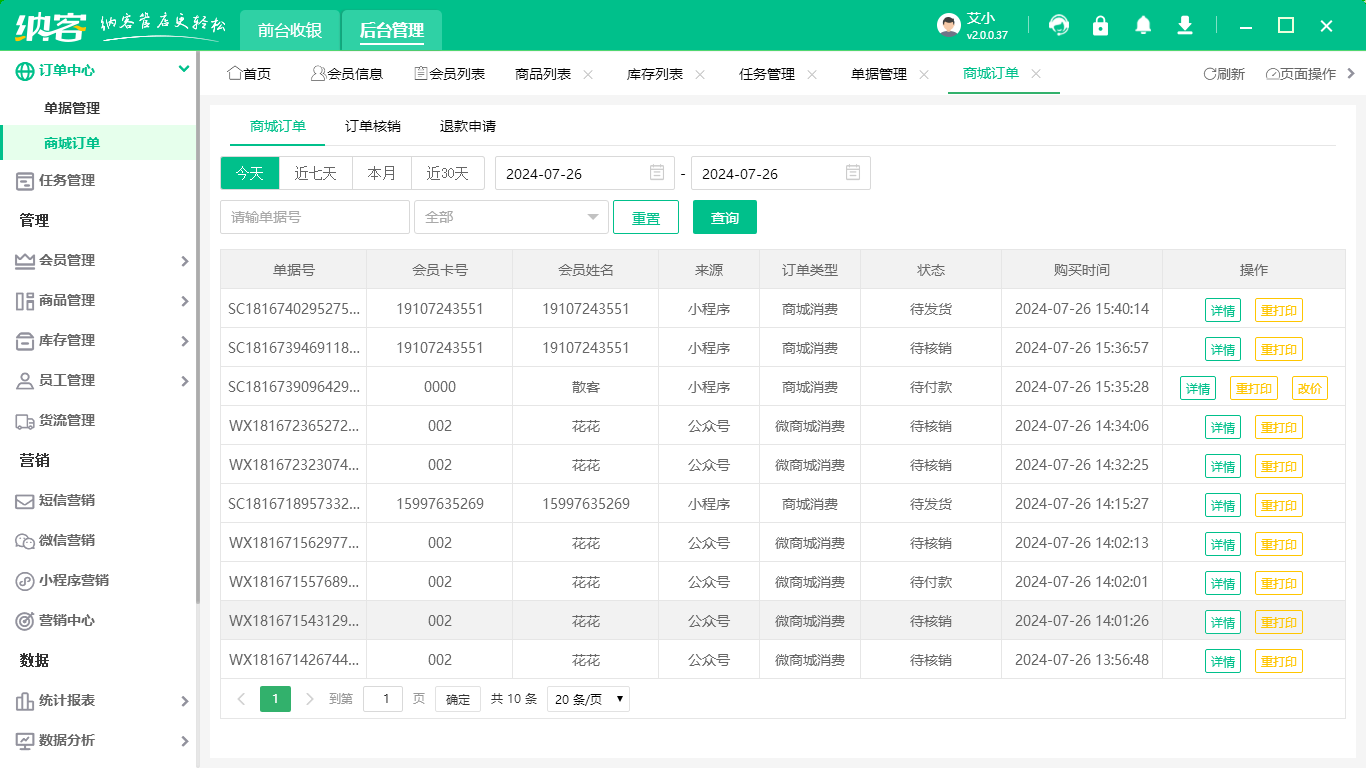This screenshot has width=1366, height=768.
Task: Select the 近30天 date filter
Action: tap(447, 173)
